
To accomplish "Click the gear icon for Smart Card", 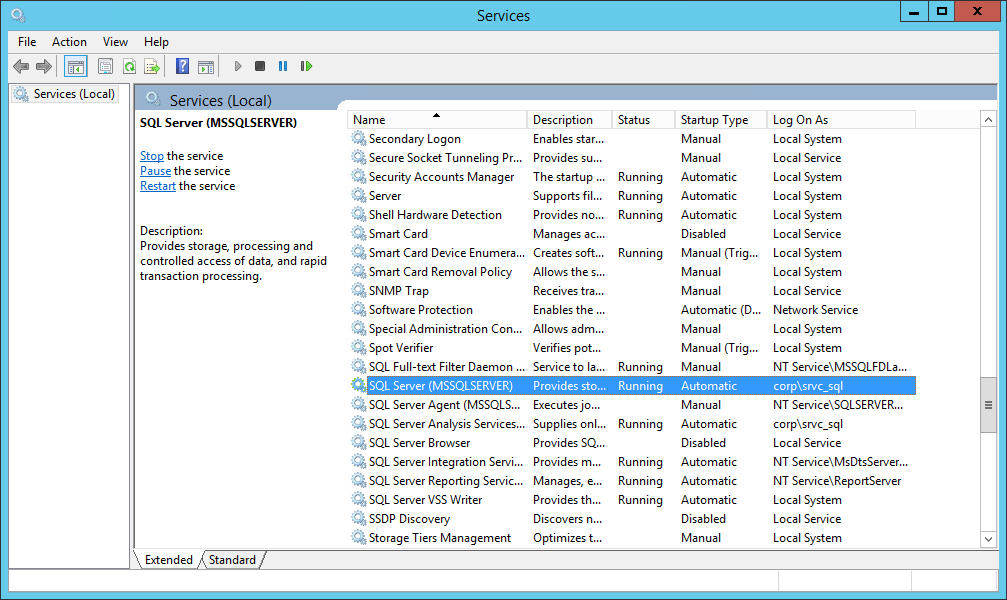I will tap(358, 233).
